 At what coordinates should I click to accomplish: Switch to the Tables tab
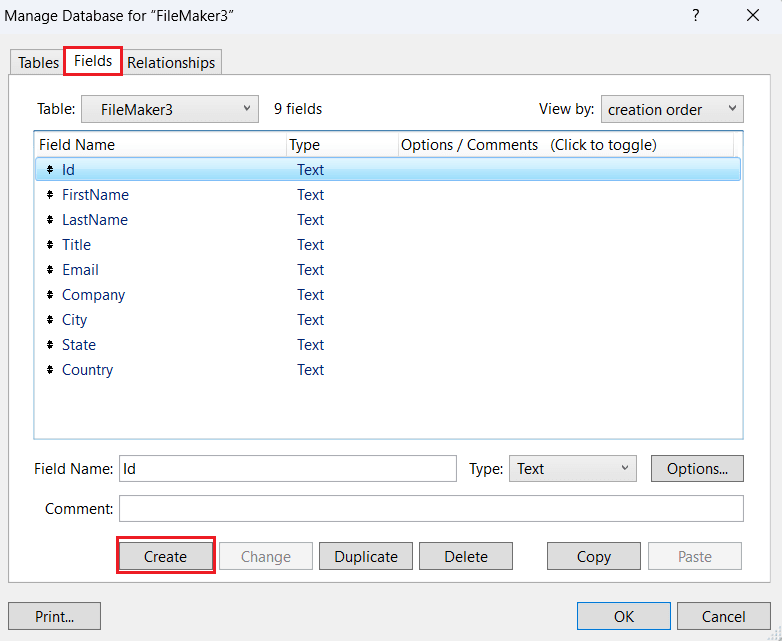[x=38, y=62]
